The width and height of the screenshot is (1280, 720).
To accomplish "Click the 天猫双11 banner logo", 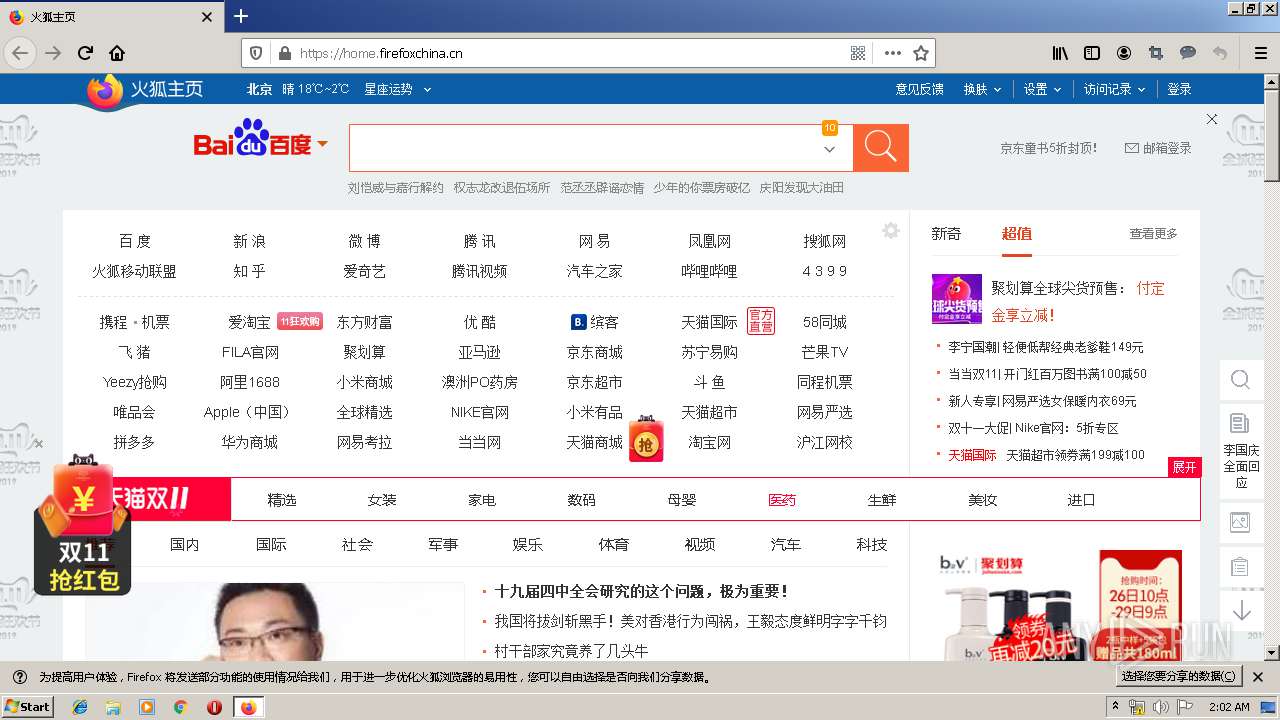I will 147,499.
